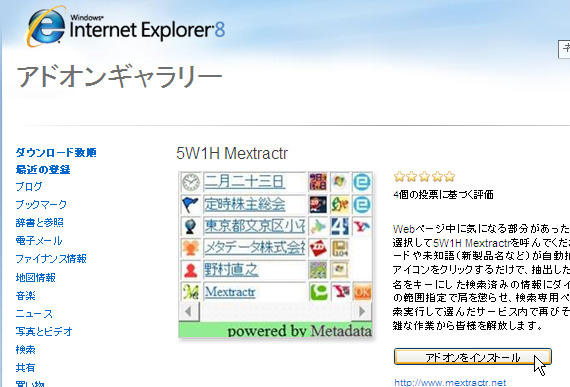Click the map-shape icon in the 東京都文京区 row

pos(318,226)
